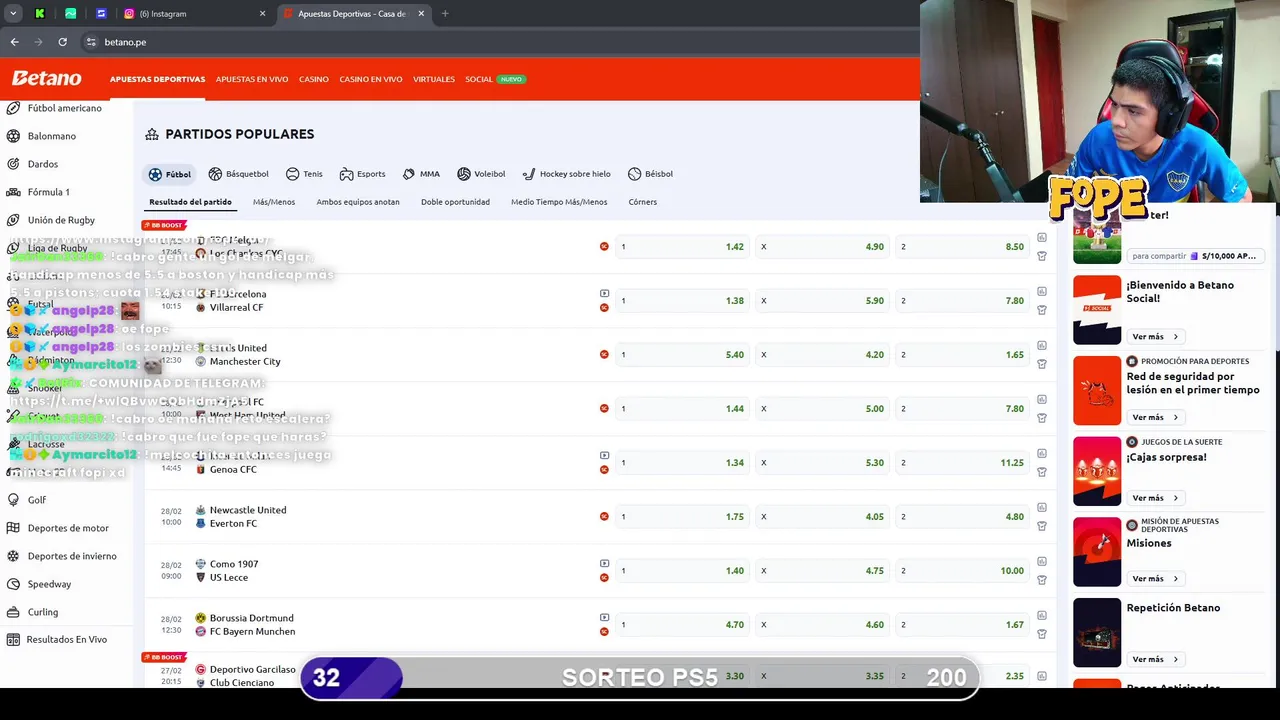This screenshot has height=720, width=1280.
Task: Open Deportes de motor in sidebar
Action: 68,528
